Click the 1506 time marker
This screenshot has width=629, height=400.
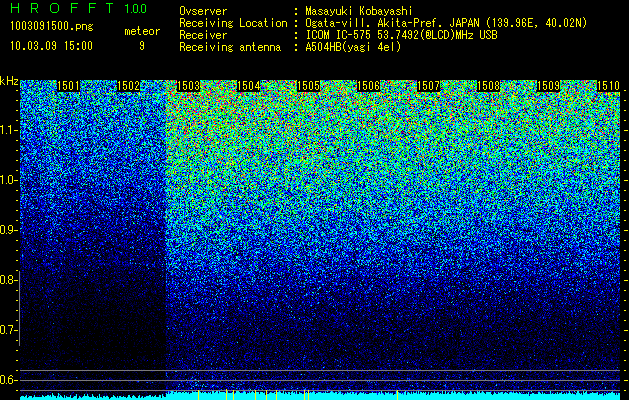tap(368, 86)
